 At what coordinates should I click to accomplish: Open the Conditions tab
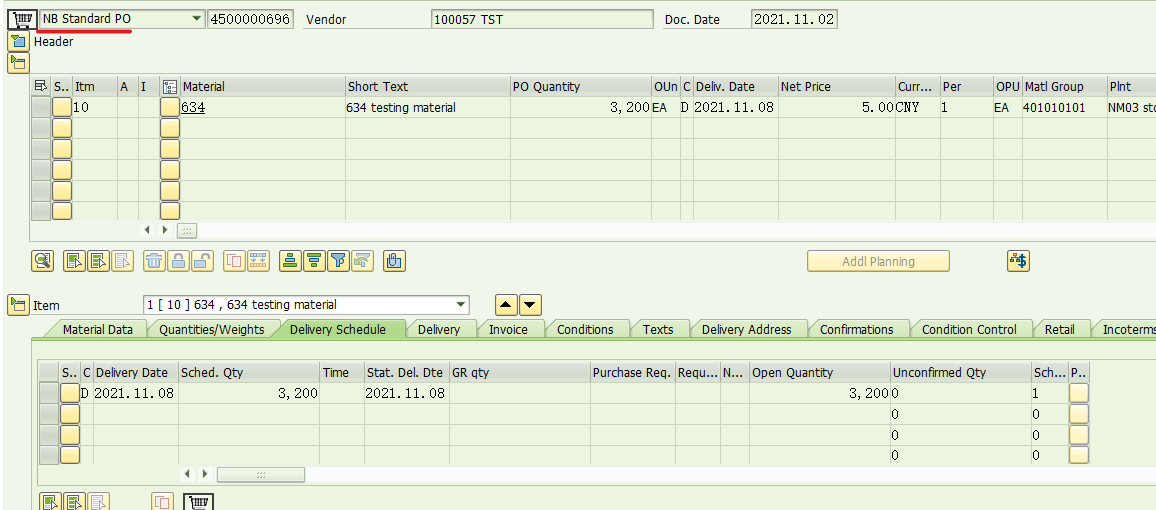(585, 329)
